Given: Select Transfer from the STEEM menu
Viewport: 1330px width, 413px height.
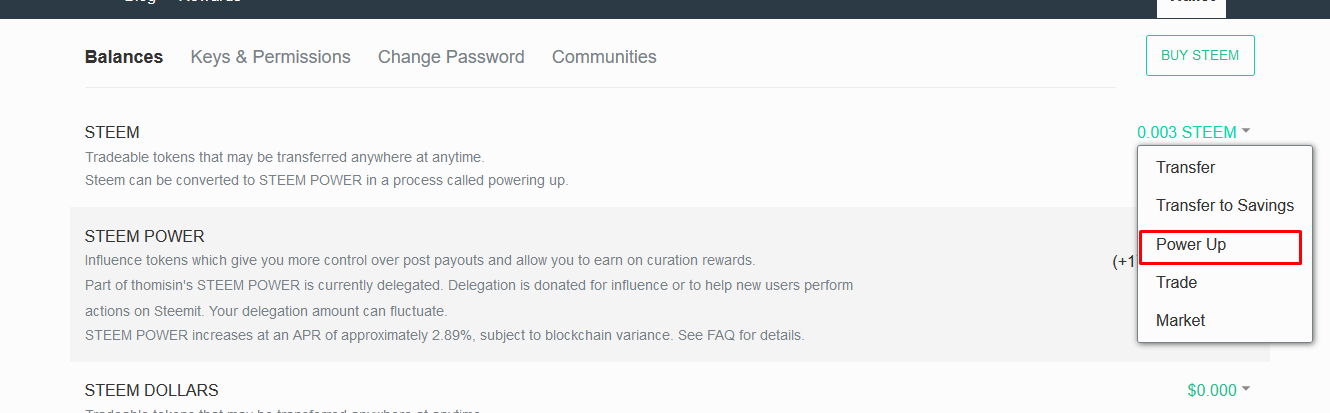Looking at the screenshot, I should 1185,168.
